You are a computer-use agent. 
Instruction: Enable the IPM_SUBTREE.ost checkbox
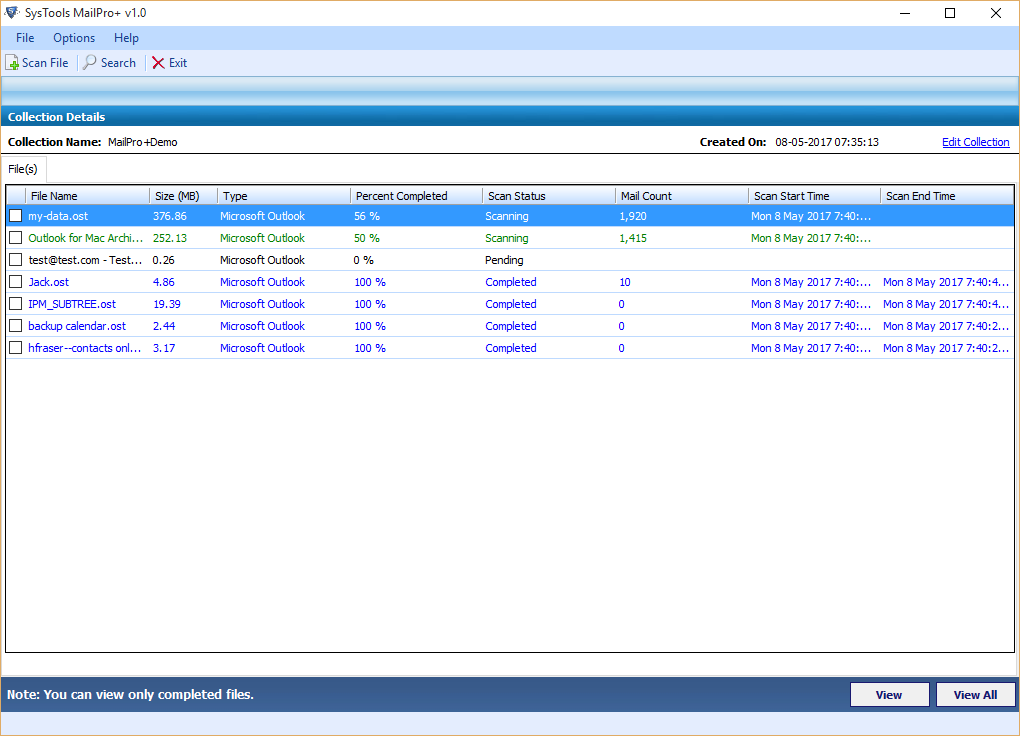16,305
